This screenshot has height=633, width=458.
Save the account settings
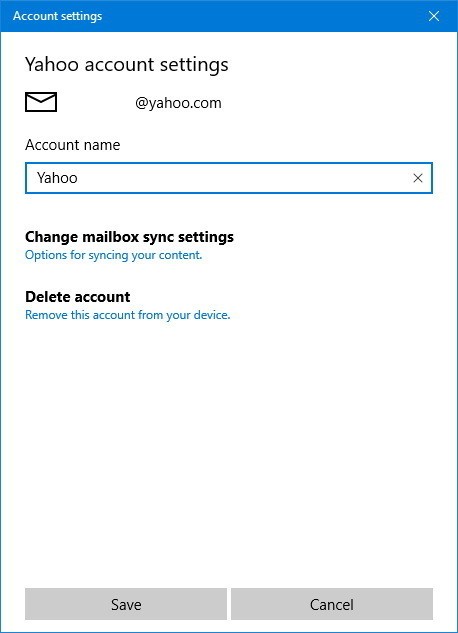tap(126, 604)
